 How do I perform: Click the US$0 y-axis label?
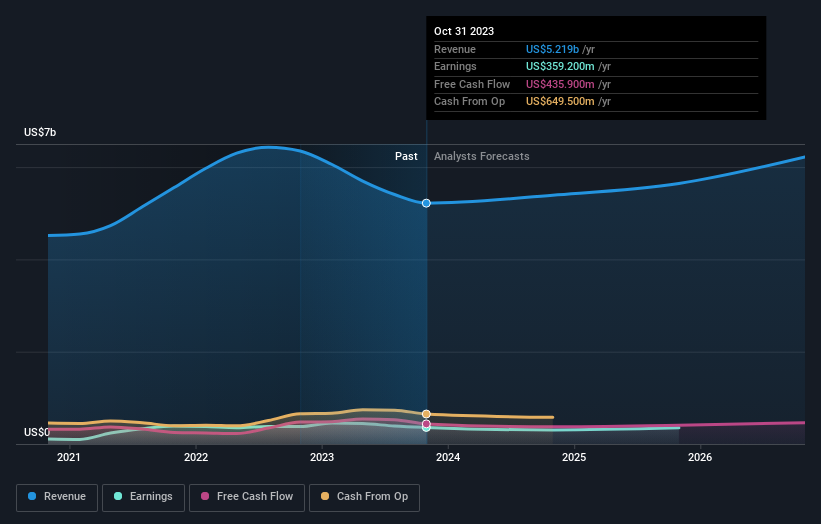pyautogui.click(x=37, y=432)
